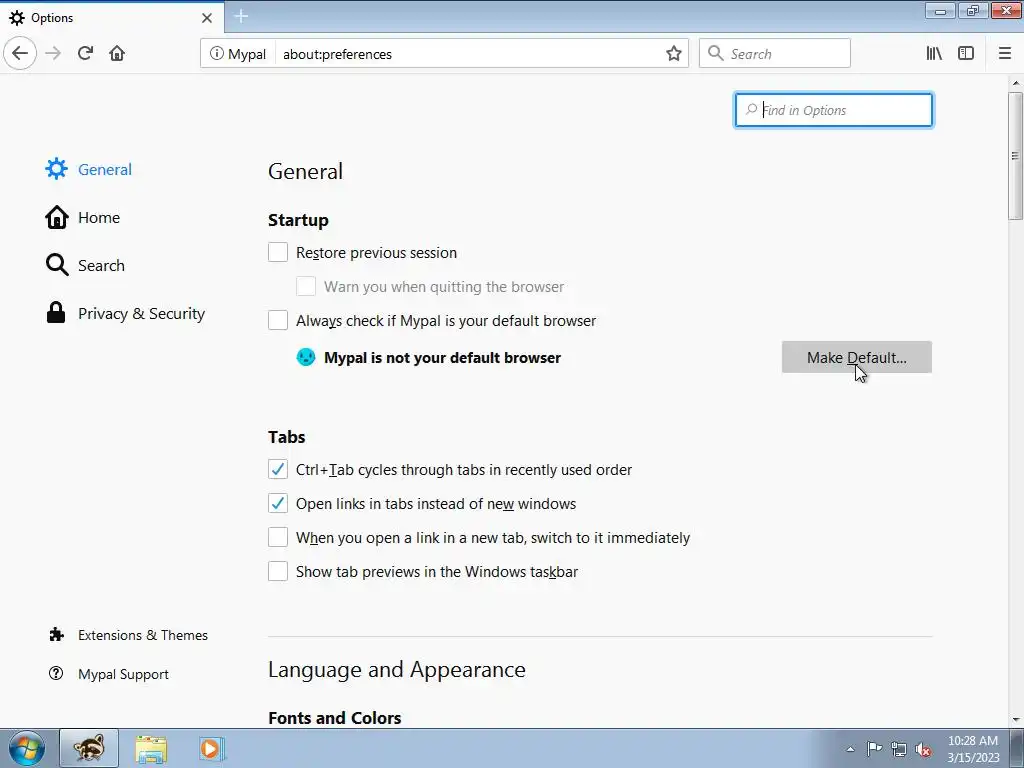The image size is (1024, 768).
Task: Reload the current page
Action: tap(85, 53)
